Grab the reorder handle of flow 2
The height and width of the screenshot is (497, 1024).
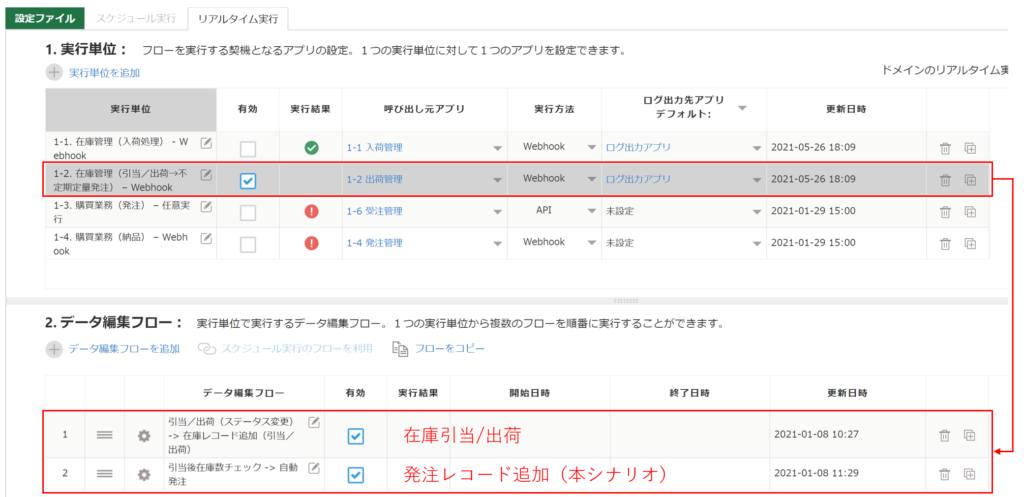[104, 475]
